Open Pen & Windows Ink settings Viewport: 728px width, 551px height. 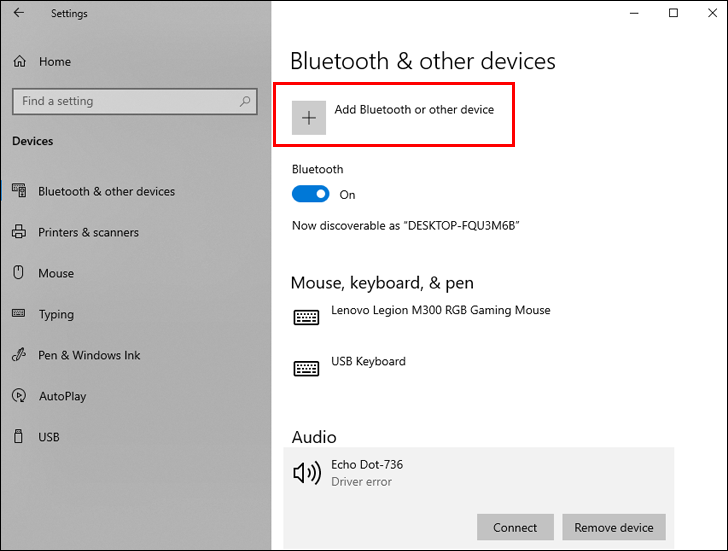(x=89, y=355)
